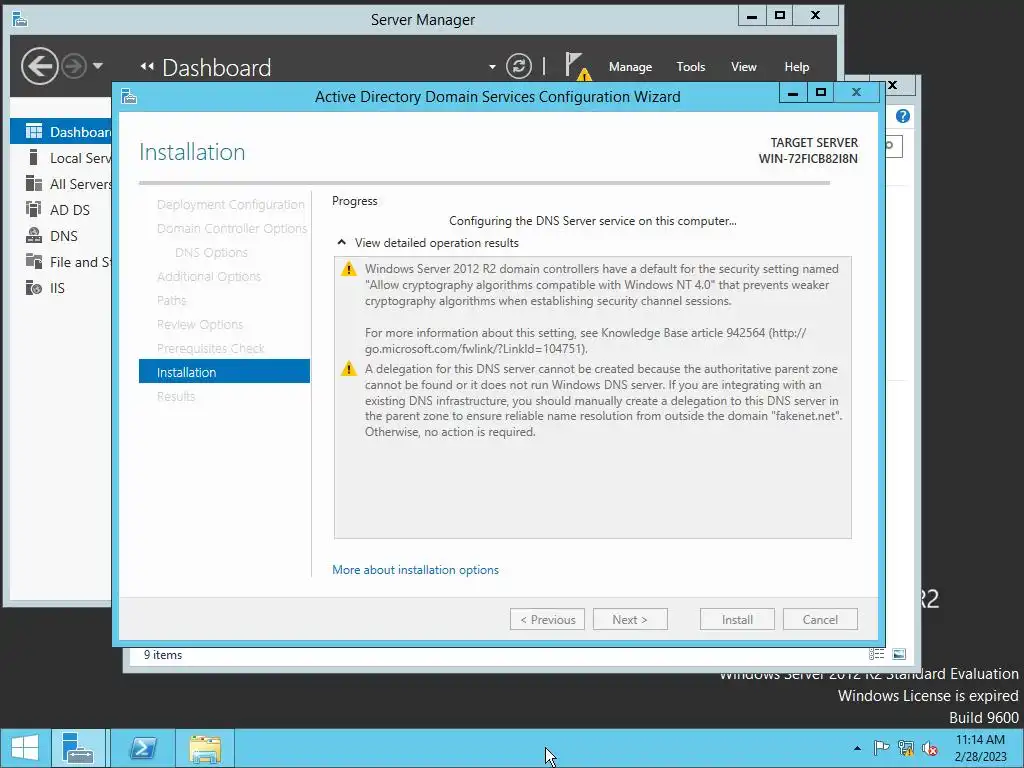
Task: Click the Server Manager title bar icon
Action: click(20, 20)
